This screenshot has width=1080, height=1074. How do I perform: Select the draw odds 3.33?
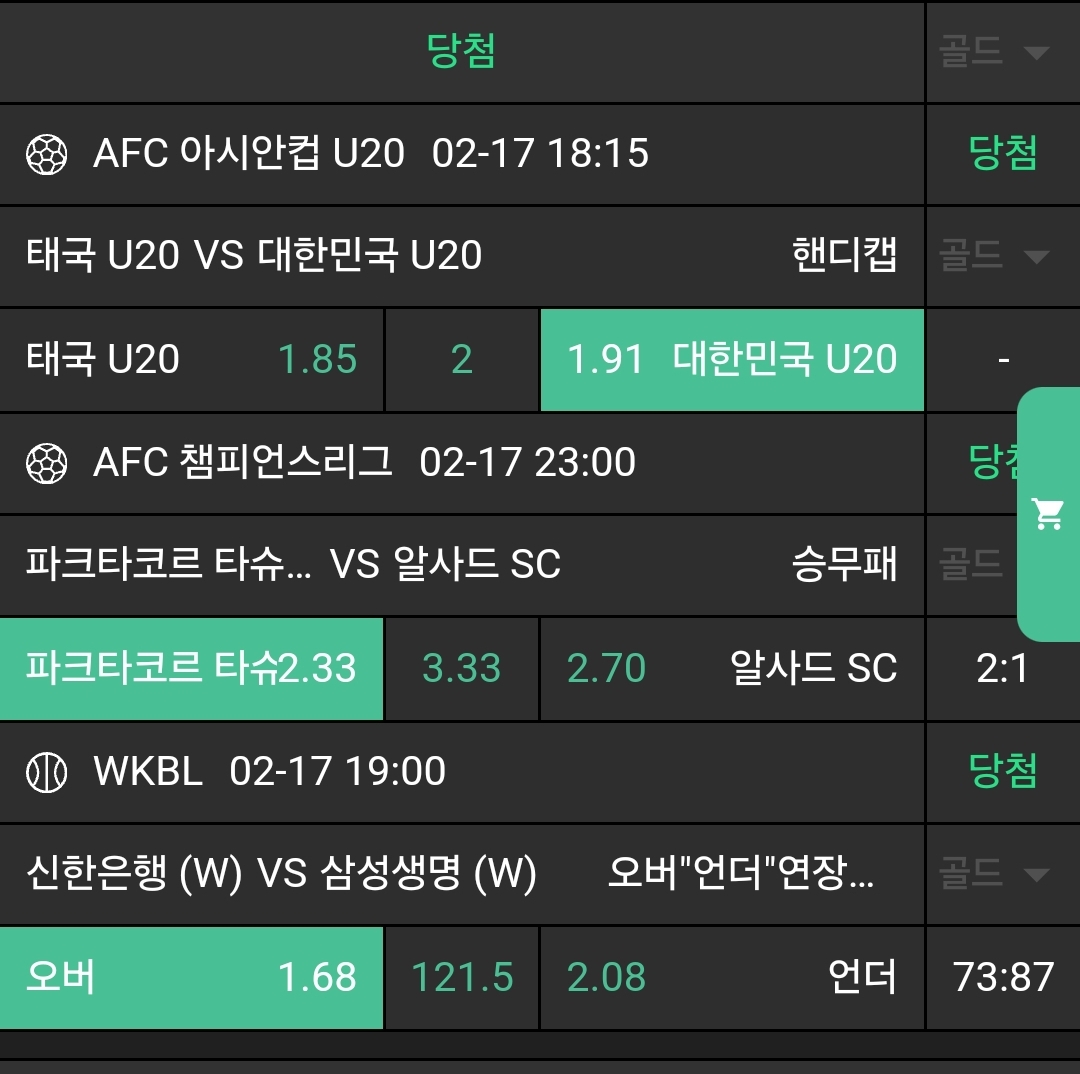click(461, 668)
